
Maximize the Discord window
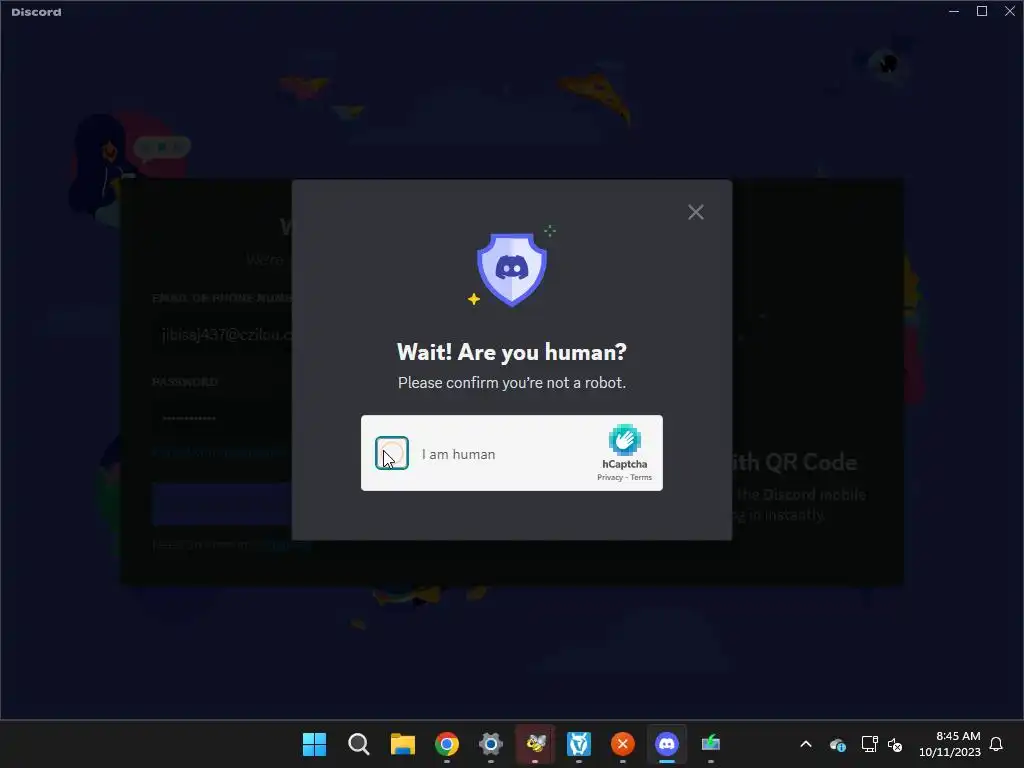tap(982, 11)
